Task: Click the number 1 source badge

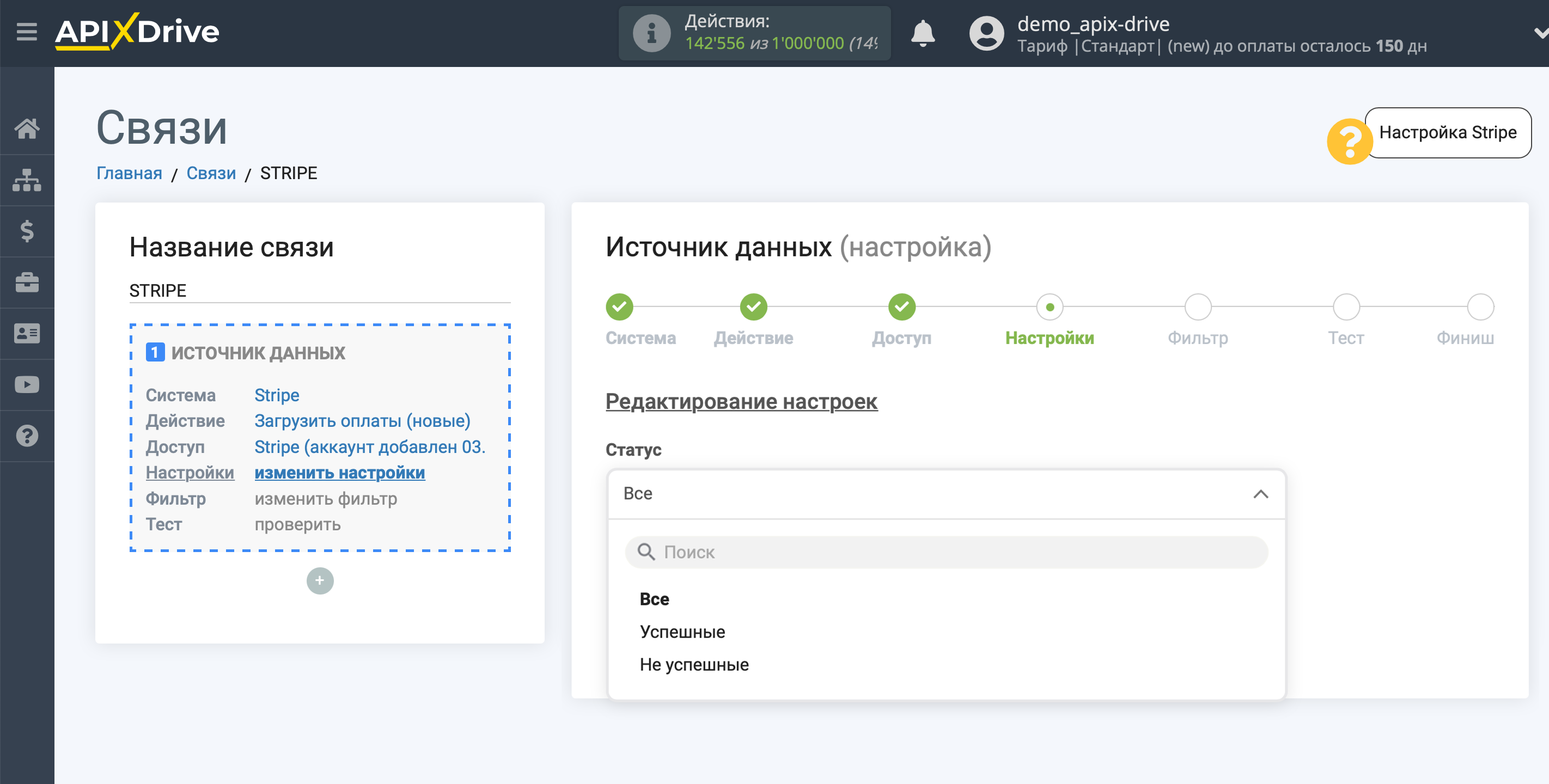Action: pyautogui.click(x=155, y=352)
